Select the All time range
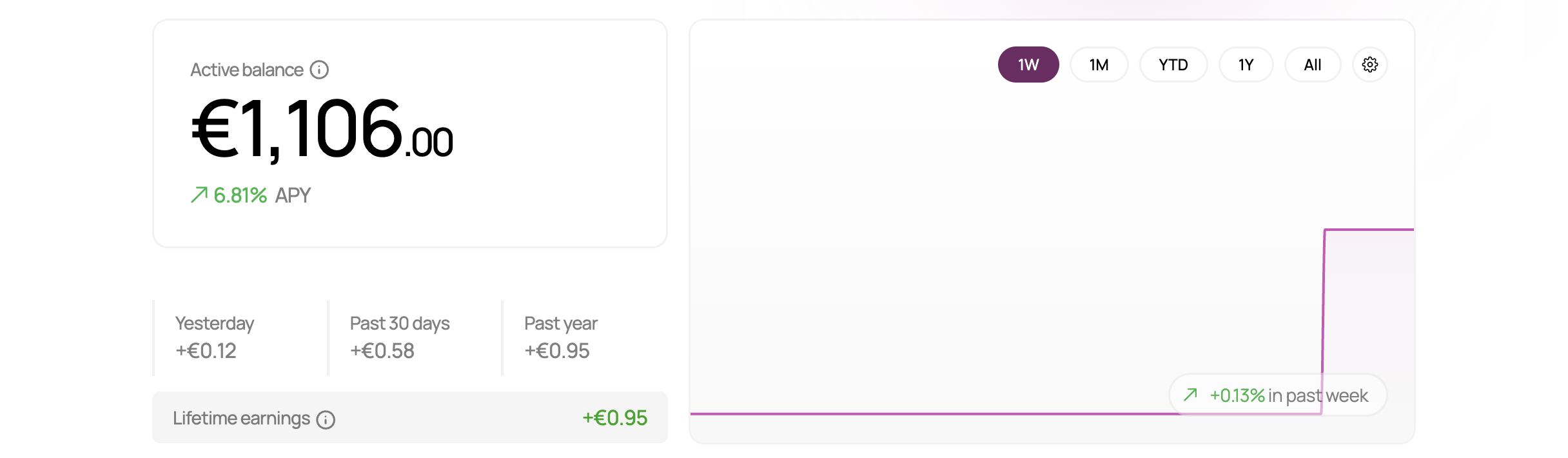 pyautogui.click(x=1312, y=65)
